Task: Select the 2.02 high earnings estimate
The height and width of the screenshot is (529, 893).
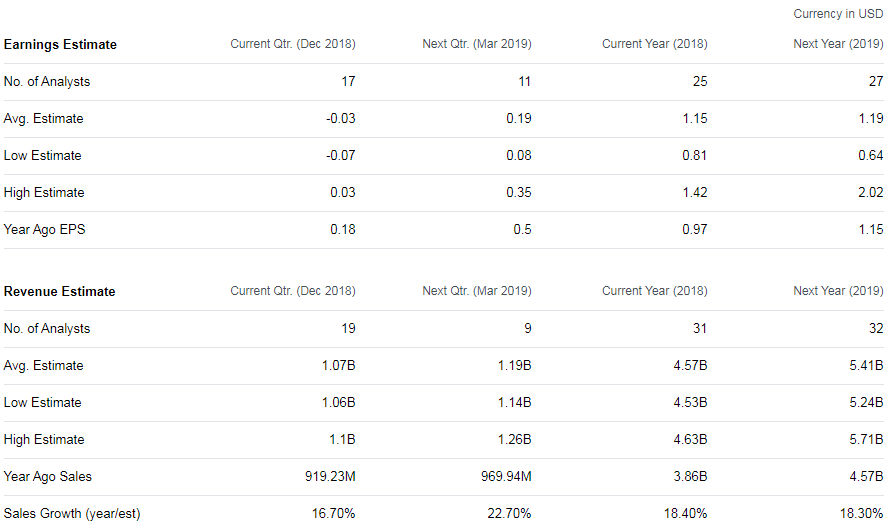Action: tap(871, 192)
